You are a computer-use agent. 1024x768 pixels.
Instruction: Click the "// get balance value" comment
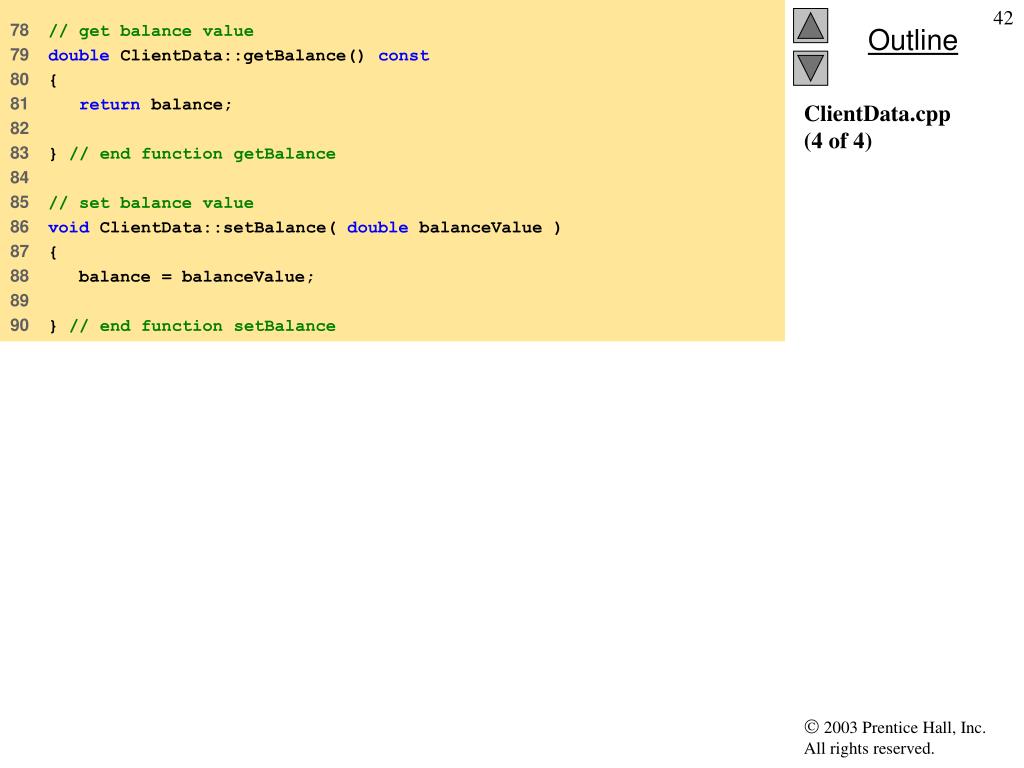[151, 31]
